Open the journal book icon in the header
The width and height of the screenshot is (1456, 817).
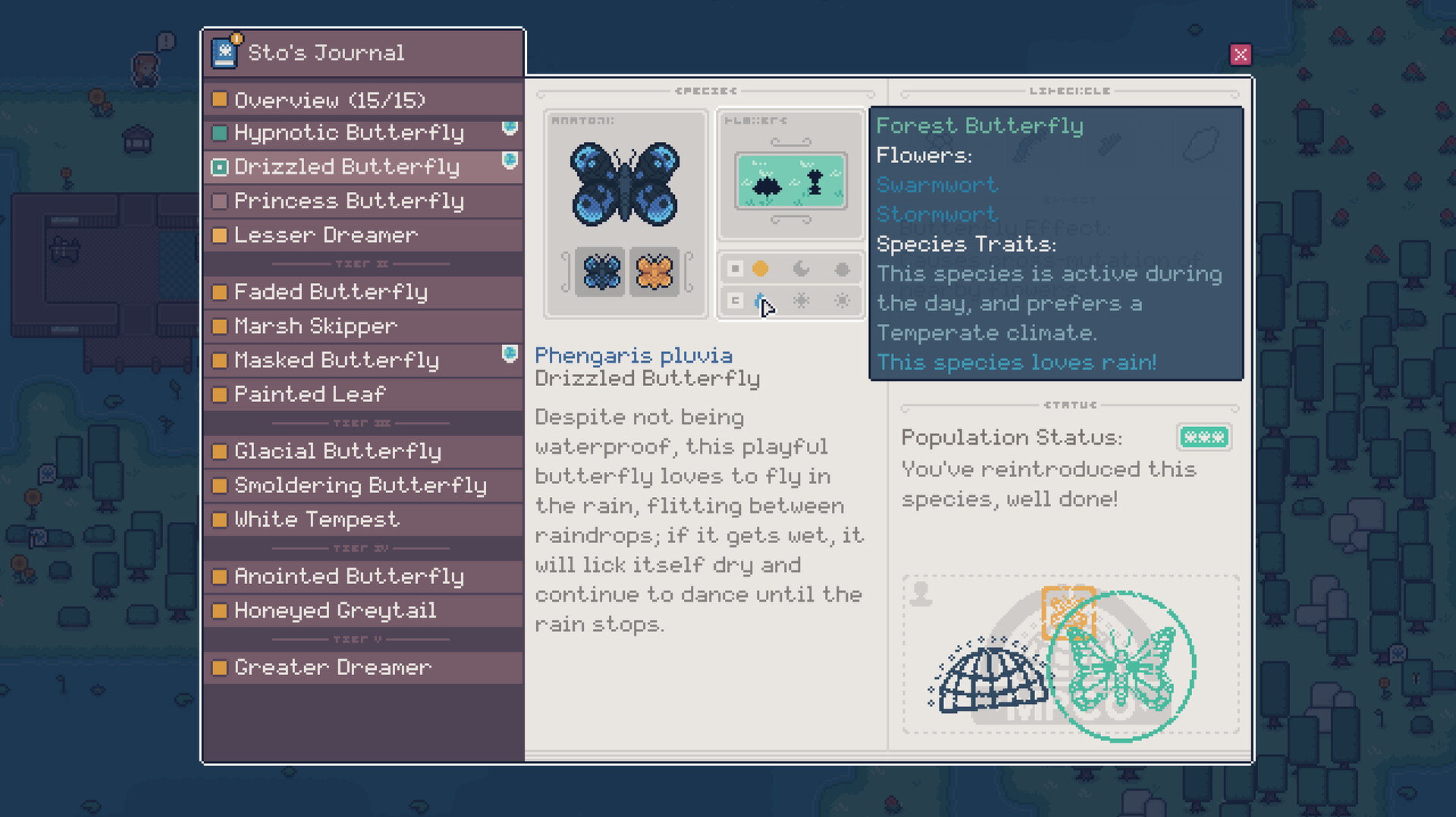coord(225,52)
